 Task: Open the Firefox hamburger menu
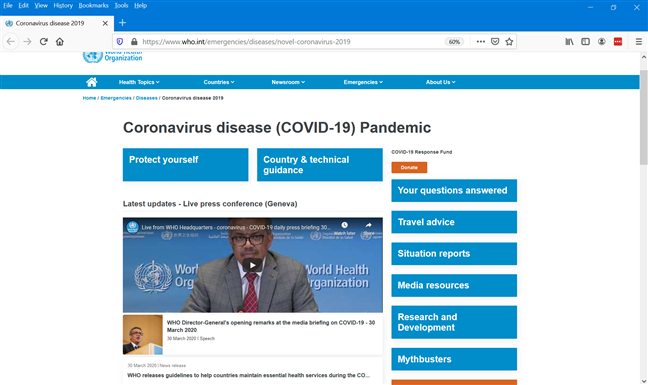point(638,42)
